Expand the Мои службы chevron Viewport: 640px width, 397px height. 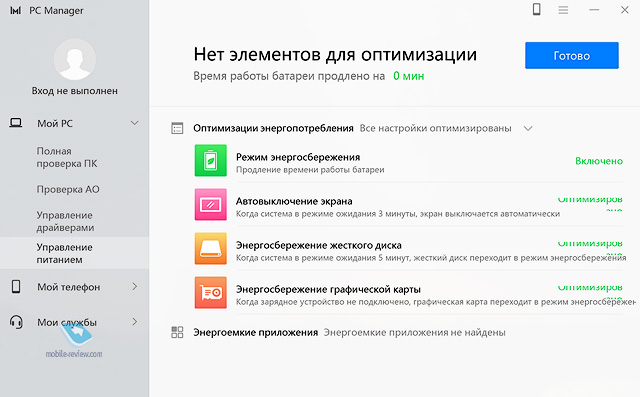point(135,322)
